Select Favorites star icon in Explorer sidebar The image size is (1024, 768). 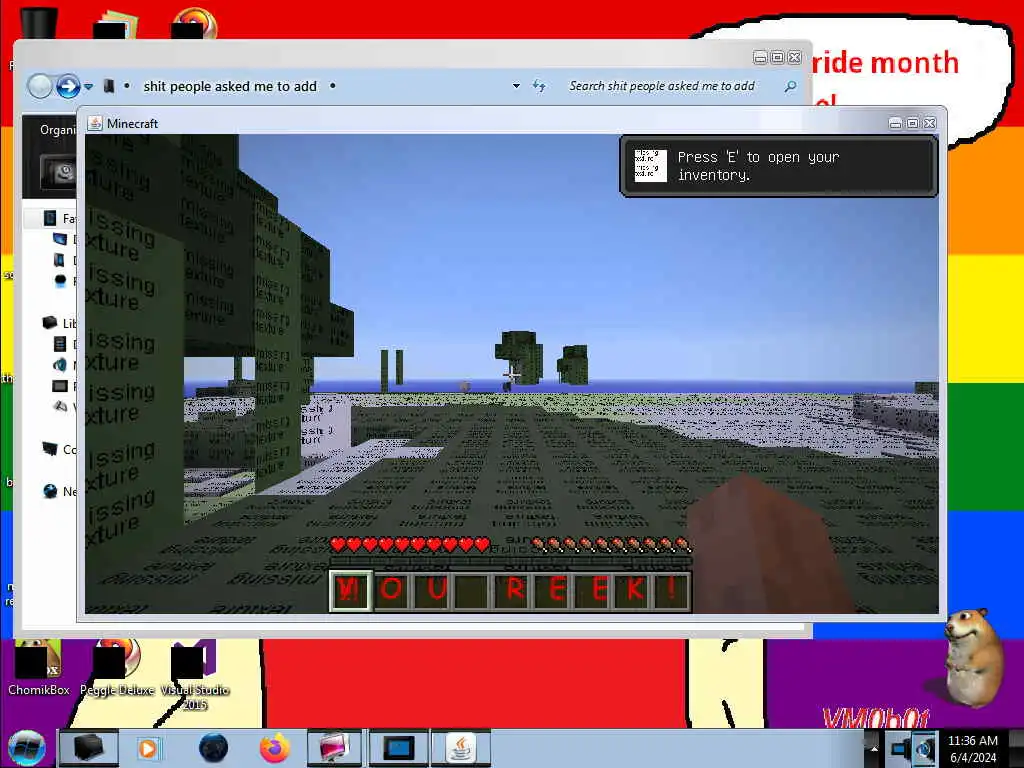pos(50,217)
